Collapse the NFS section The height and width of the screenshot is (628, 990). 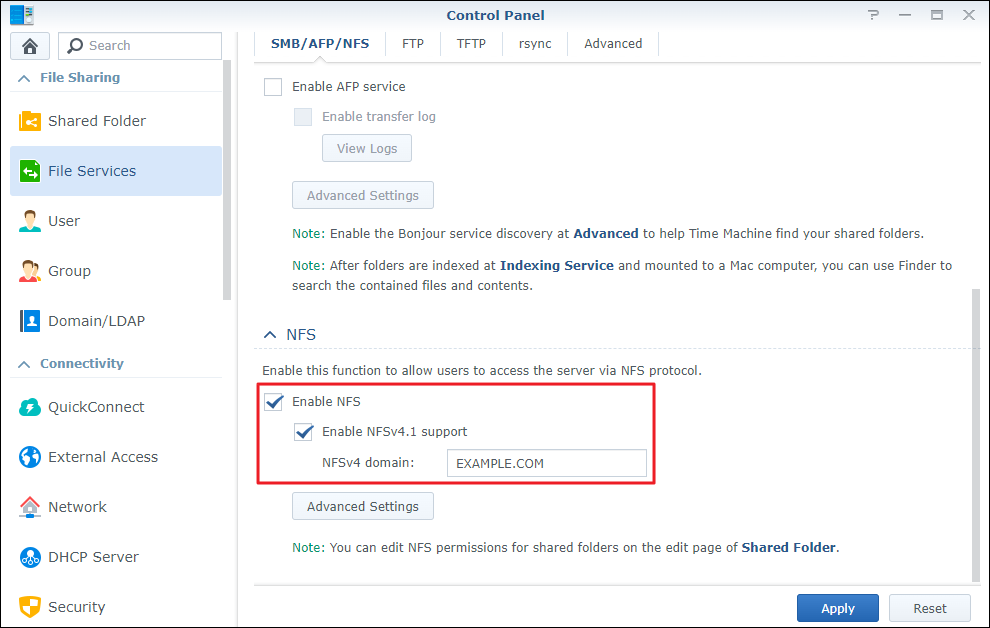[269, 335]
